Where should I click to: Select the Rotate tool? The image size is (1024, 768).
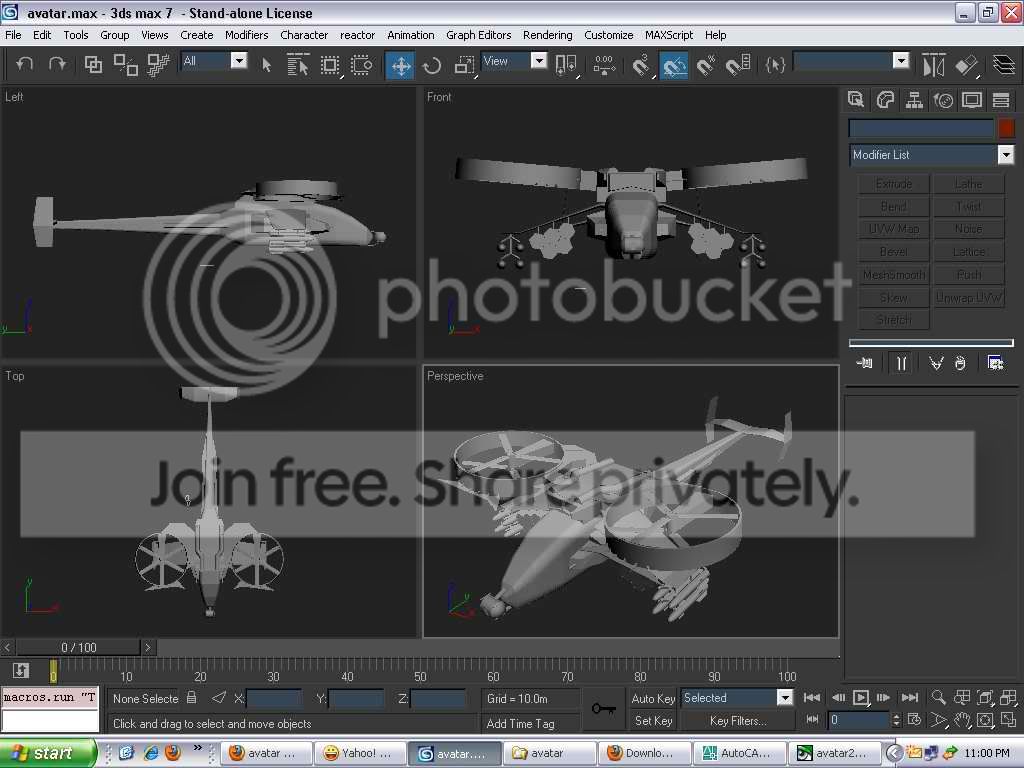(432, 65)
